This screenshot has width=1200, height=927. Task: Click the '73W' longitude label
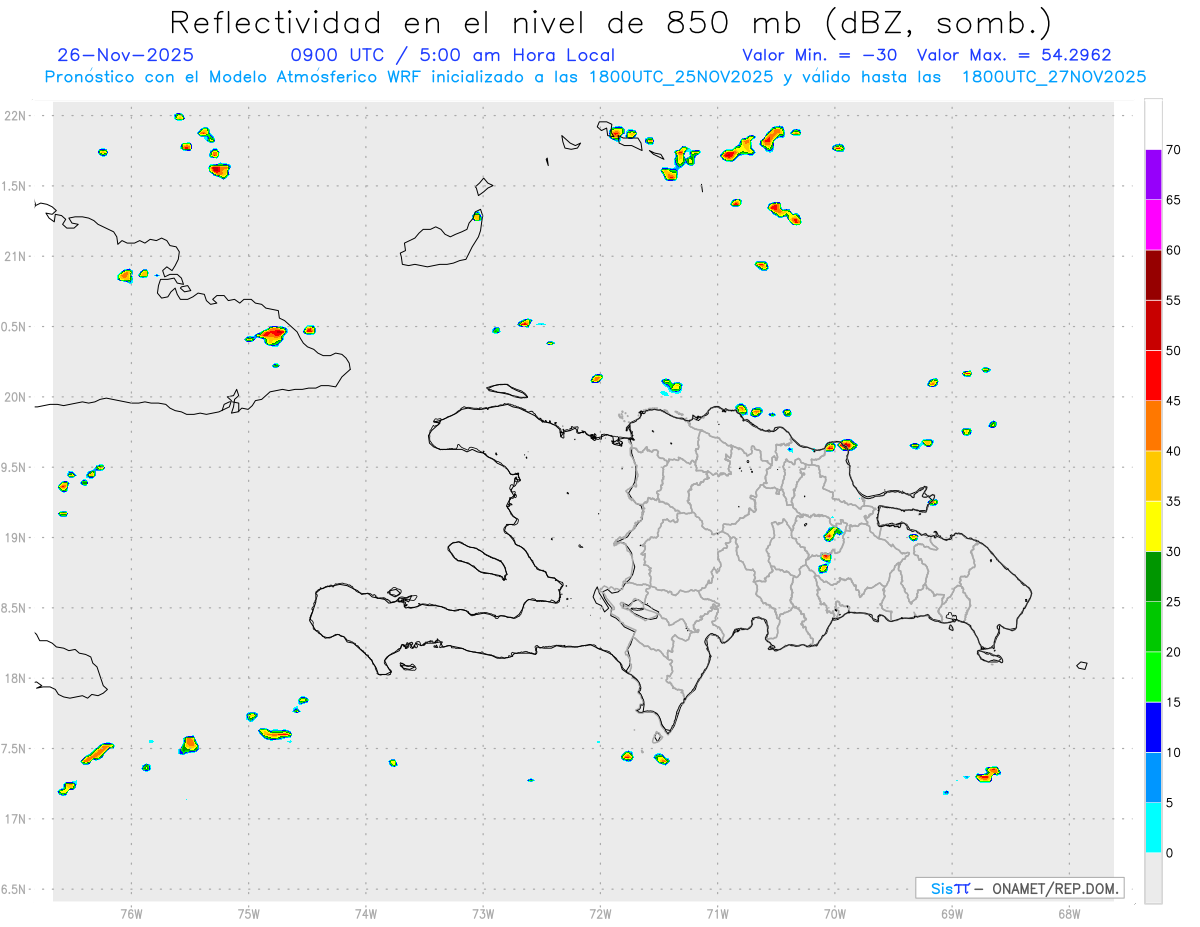[483, 914]
